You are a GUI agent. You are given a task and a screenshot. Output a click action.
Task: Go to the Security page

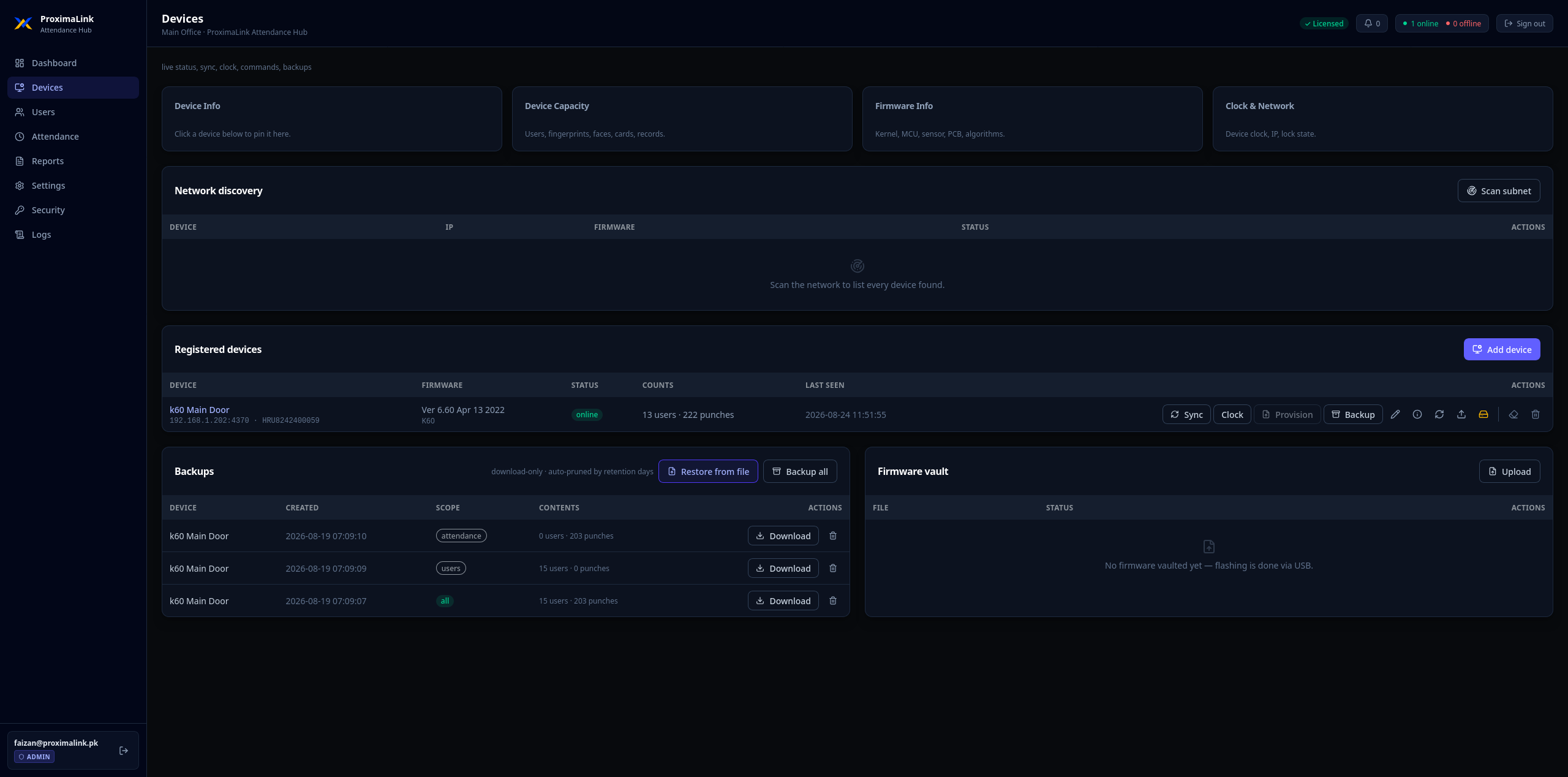pyautogui.click(x=73, y=210)
